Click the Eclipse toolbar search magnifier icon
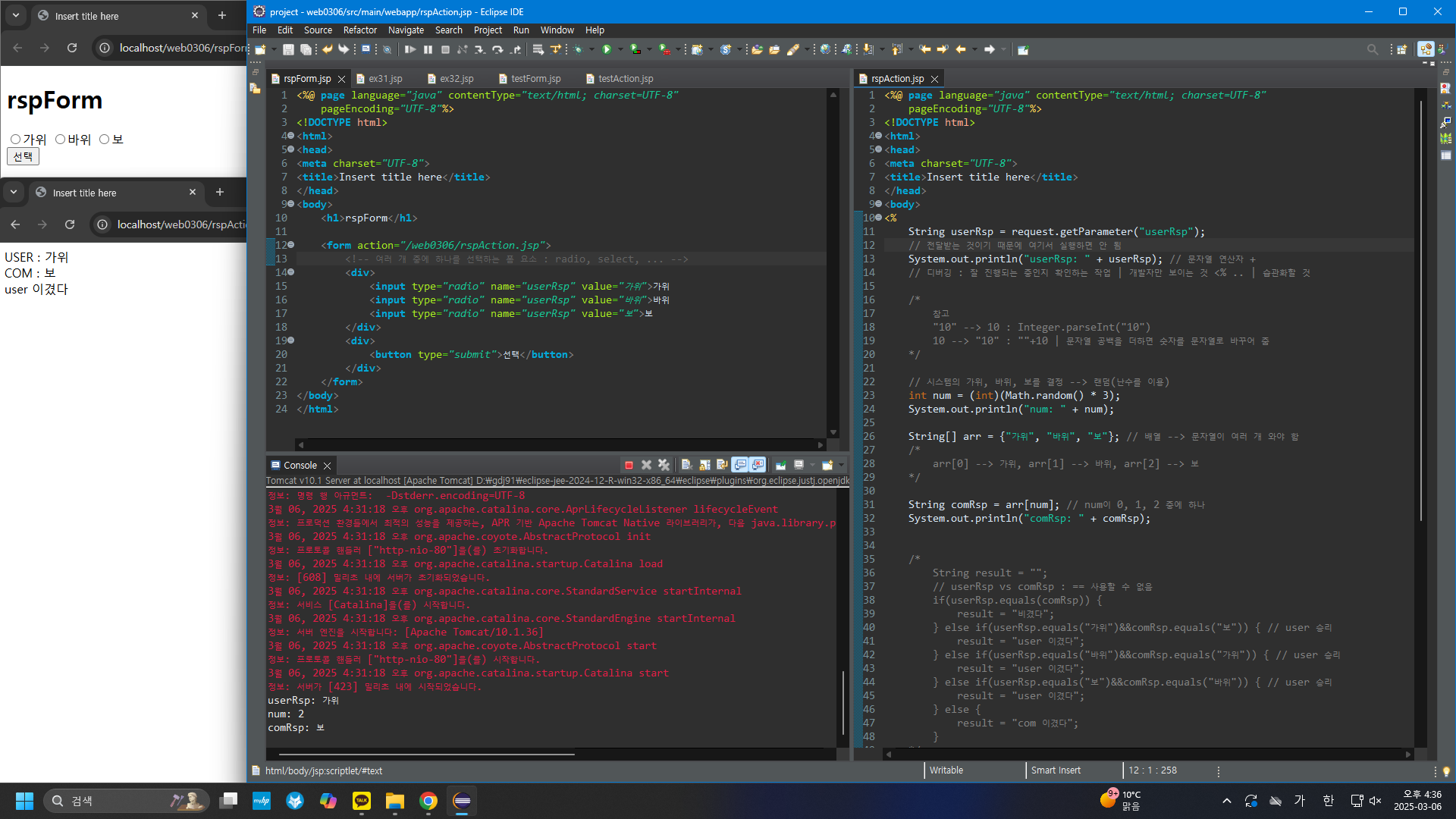 [1372, 49]
